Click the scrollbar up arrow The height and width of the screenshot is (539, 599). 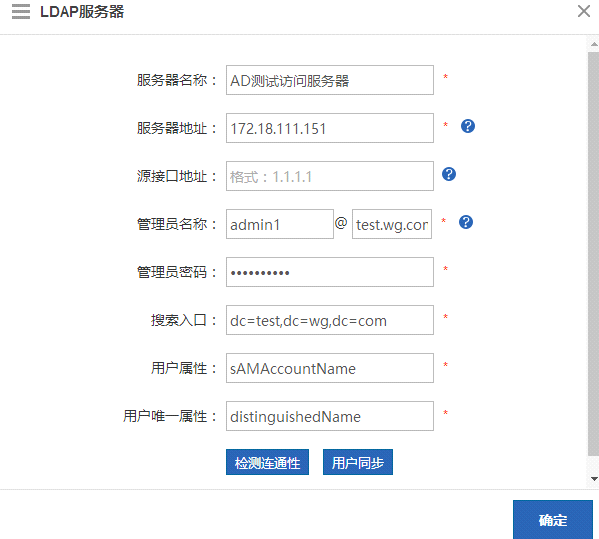tap(594, 44)
